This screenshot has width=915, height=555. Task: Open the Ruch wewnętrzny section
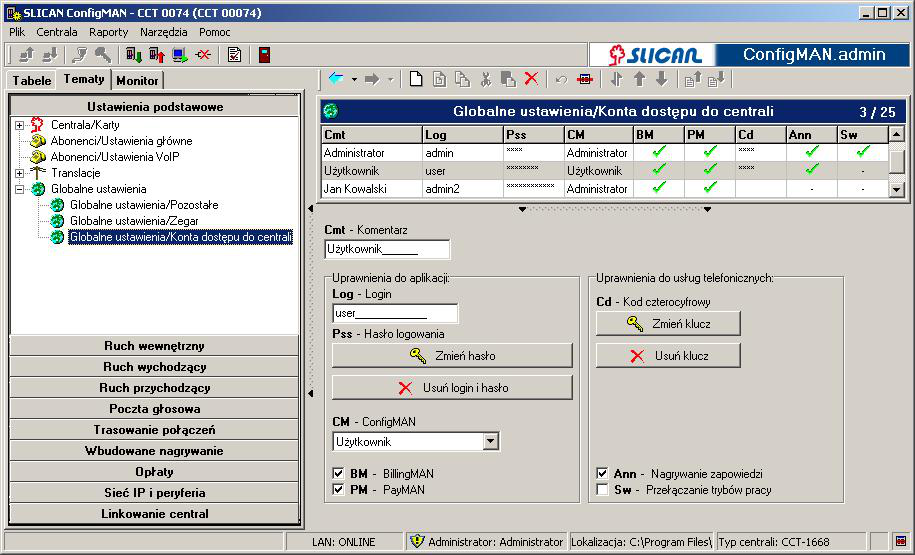[154, 346]
